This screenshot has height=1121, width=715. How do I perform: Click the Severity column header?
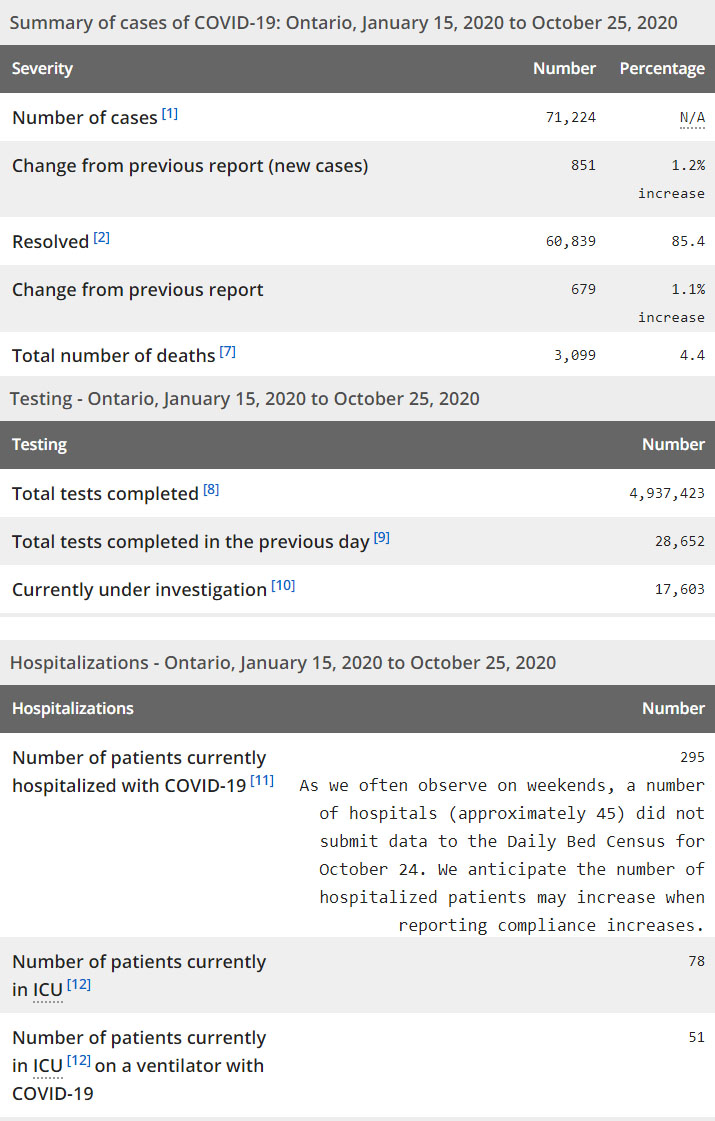[43, 69]
